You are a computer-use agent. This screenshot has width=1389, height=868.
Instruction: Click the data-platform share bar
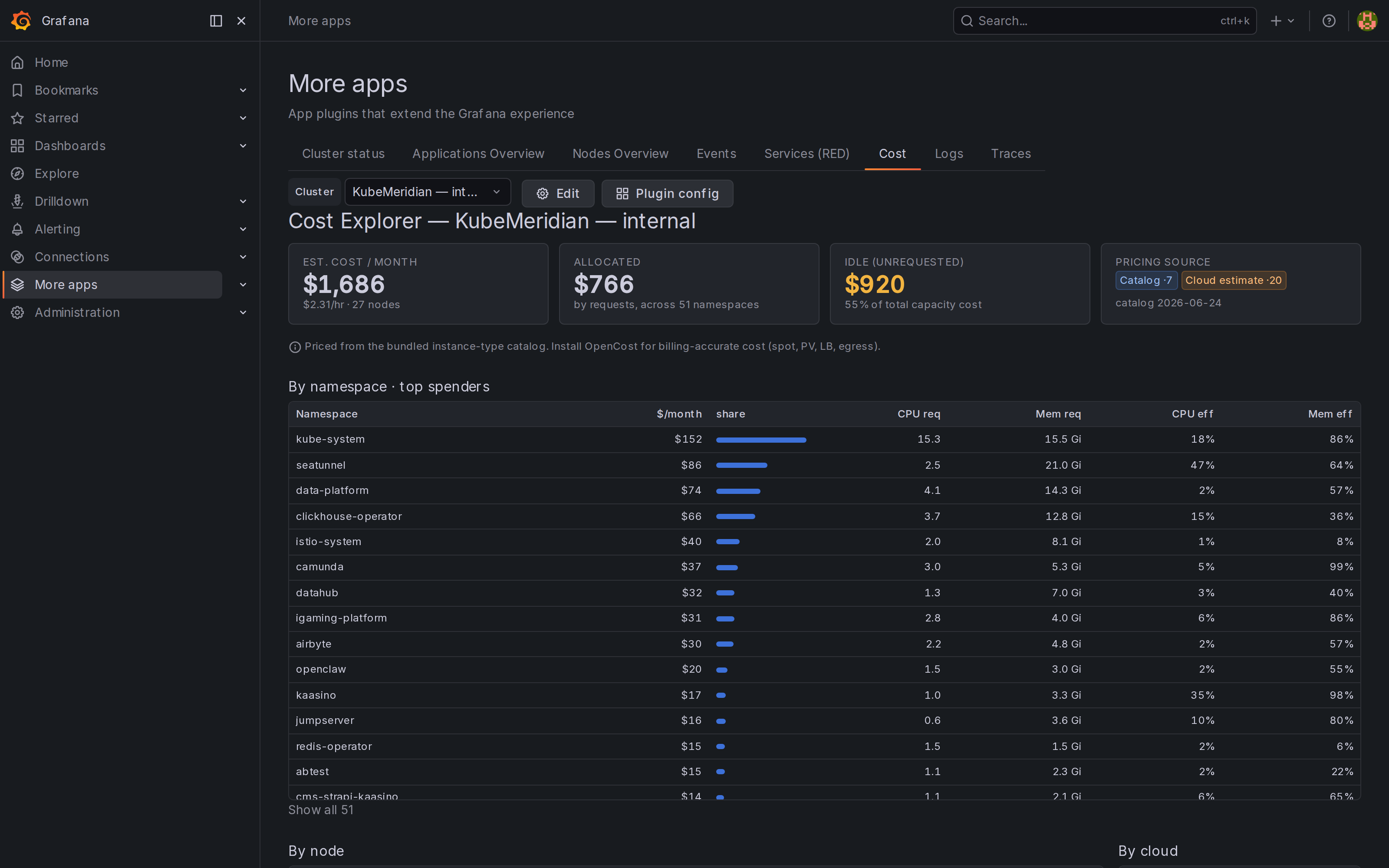click(738, 491)
